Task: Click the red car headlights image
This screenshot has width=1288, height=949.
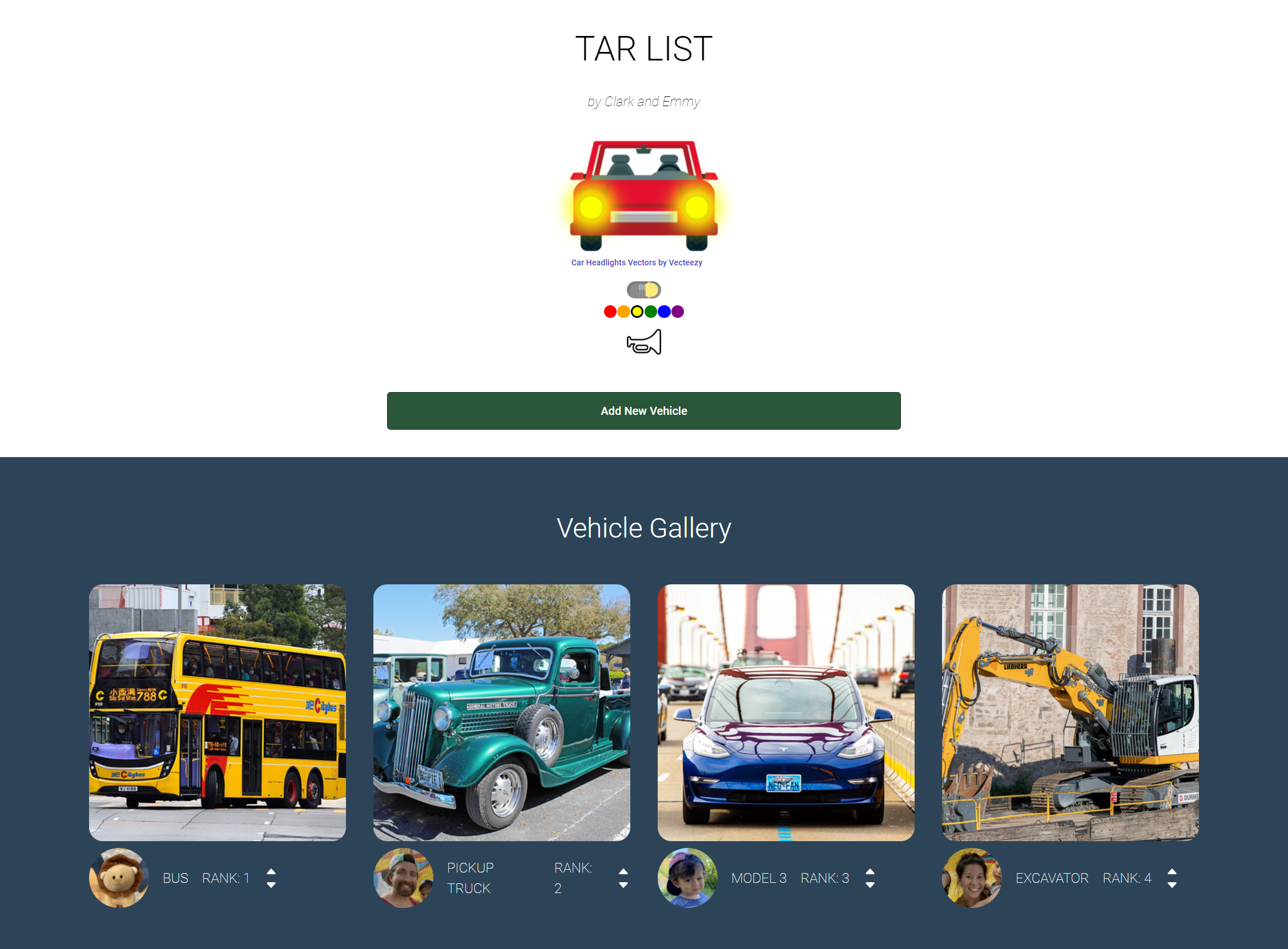Action: (643, 194)
